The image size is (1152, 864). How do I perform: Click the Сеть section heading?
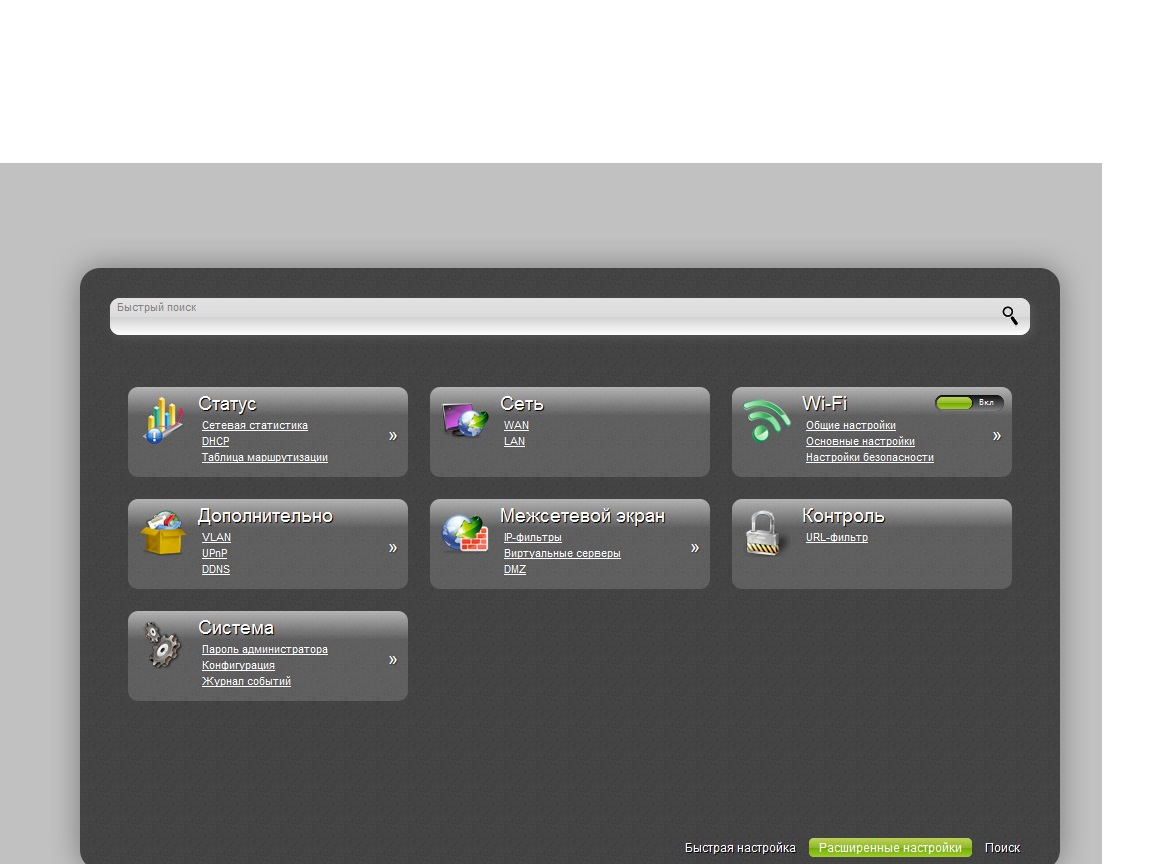tap(522, 404)
